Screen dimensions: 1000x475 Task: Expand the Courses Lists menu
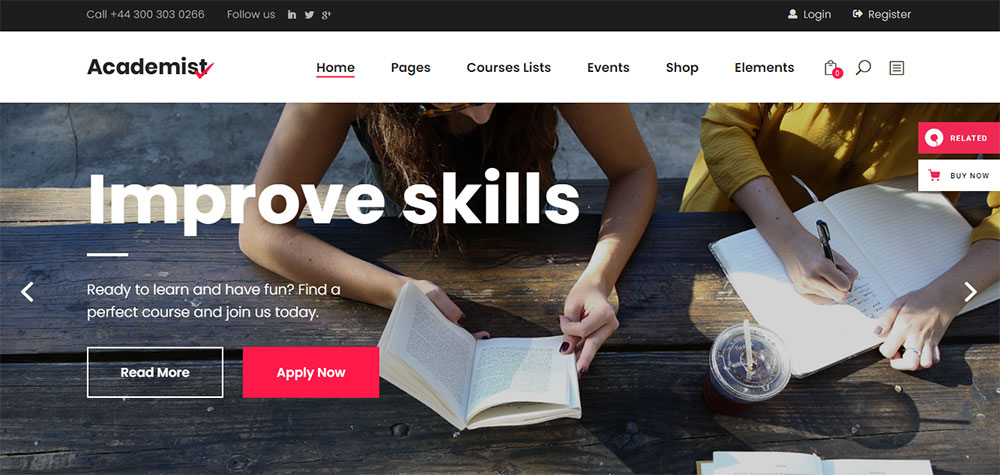tap(509, 68)
